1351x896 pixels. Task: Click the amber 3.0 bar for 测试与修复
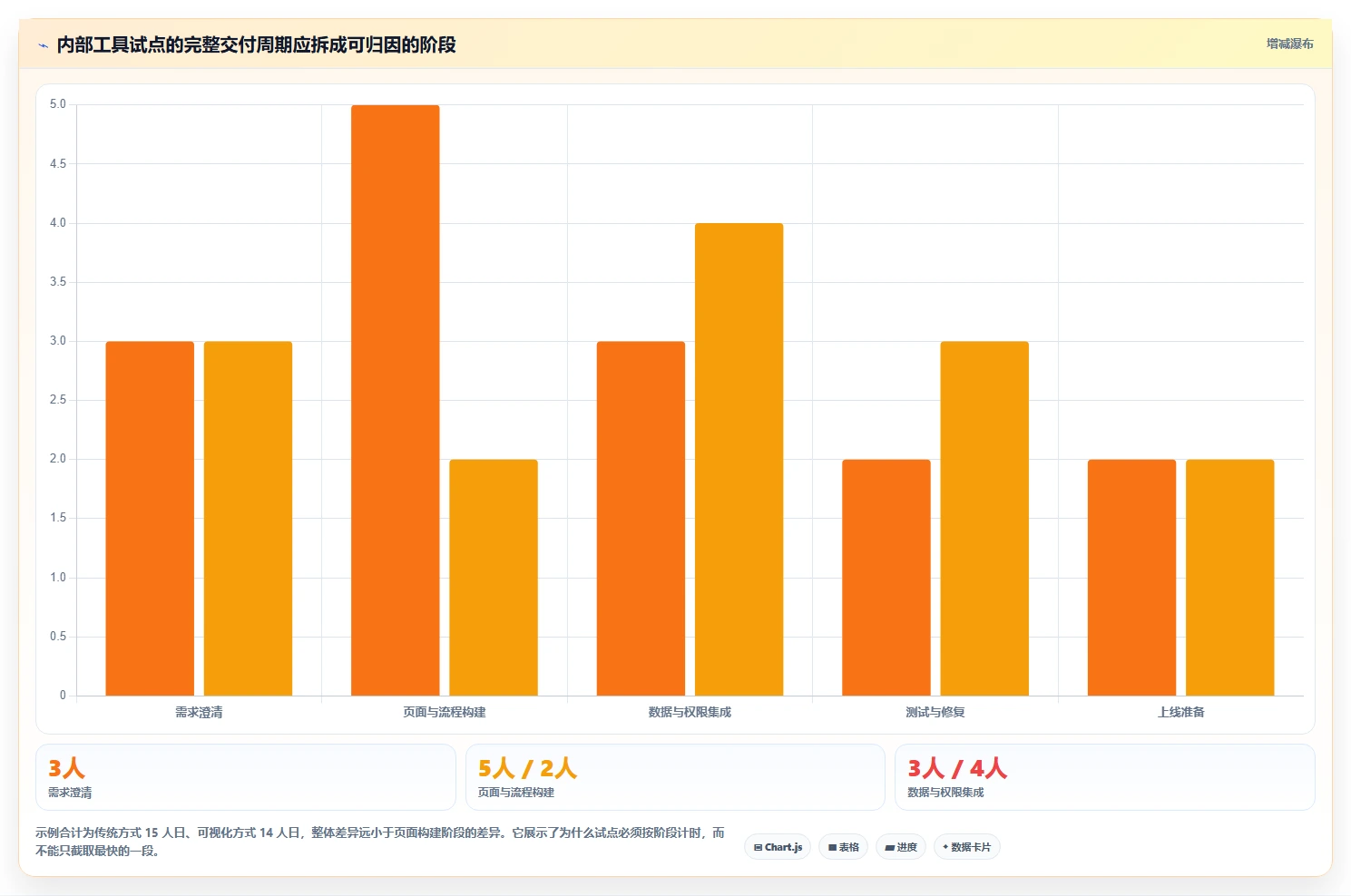(984, 519)
